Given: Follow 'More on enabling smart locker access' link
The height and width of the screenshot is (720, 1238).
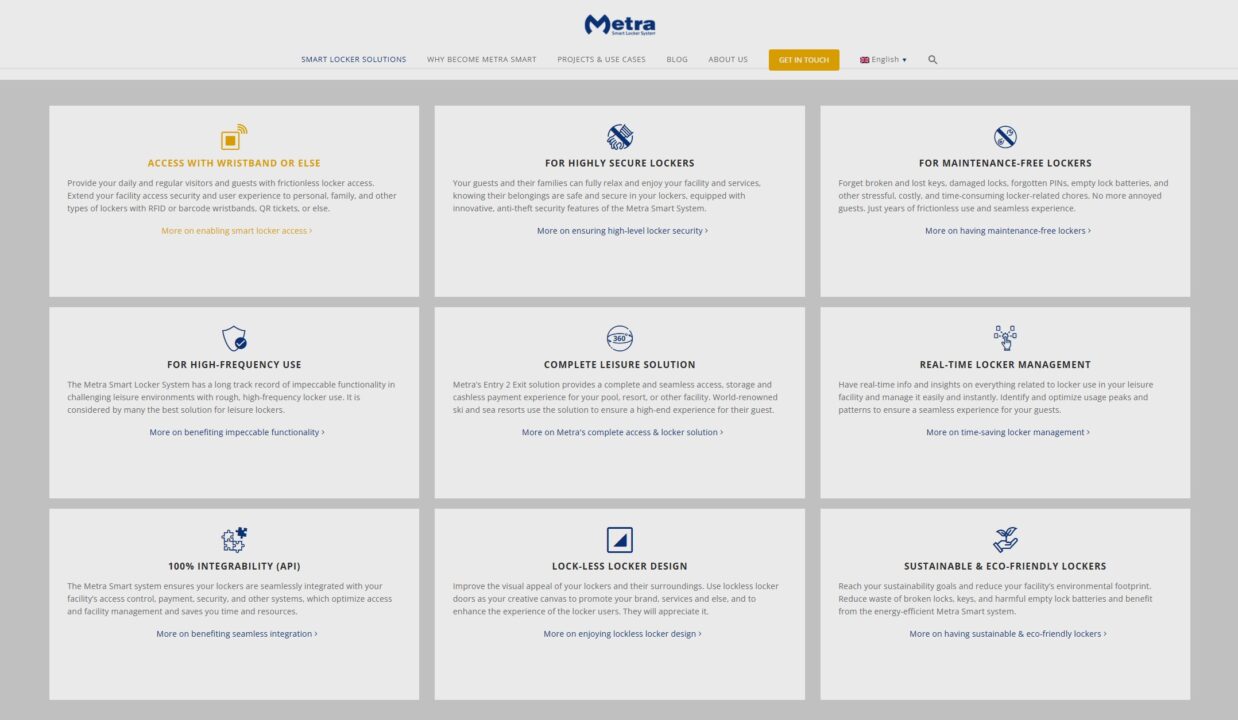Looking at the screenshot, I should 236,231.
